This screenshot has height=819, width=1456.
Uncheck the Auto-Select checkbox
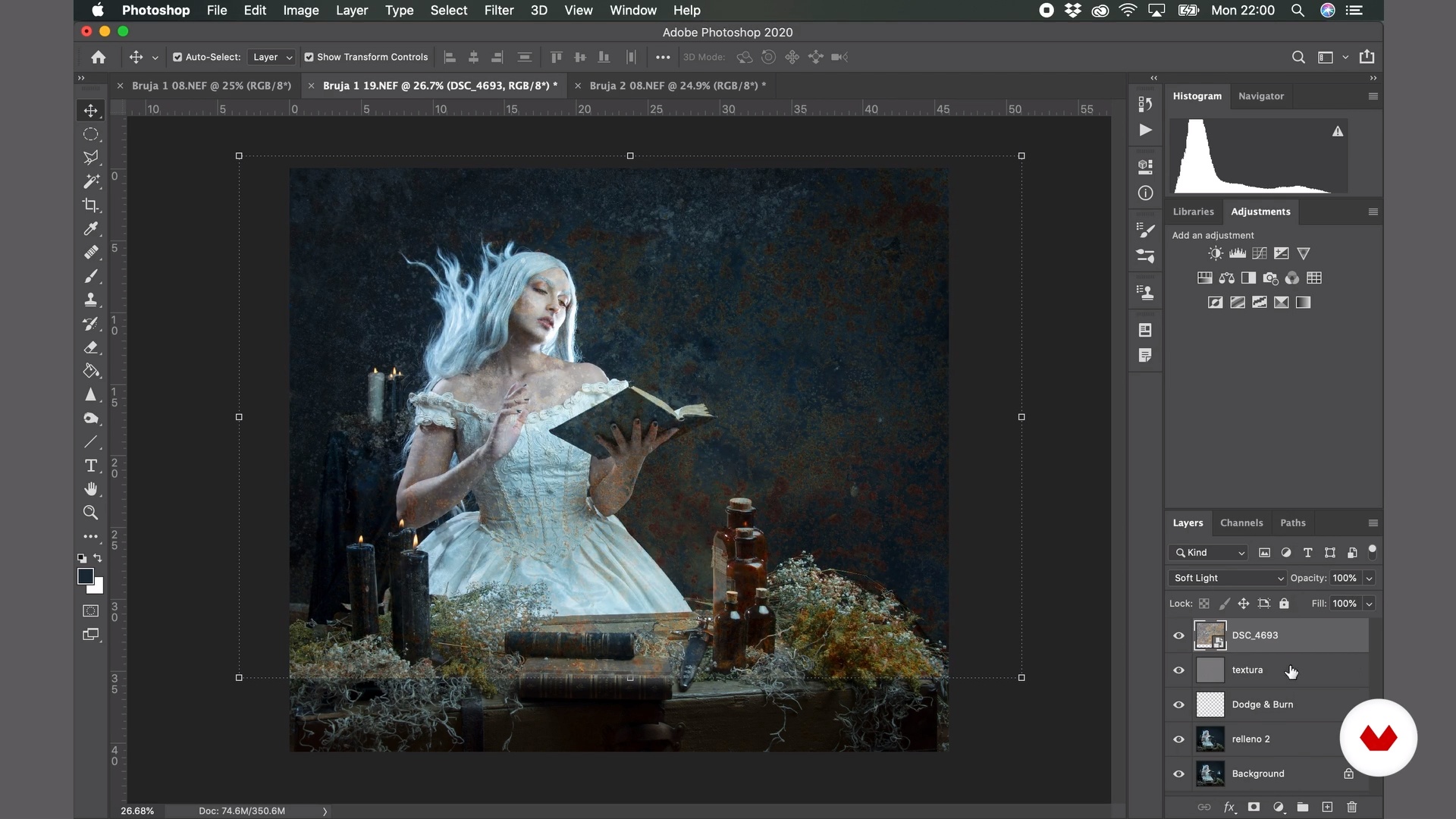pos(177,57)
